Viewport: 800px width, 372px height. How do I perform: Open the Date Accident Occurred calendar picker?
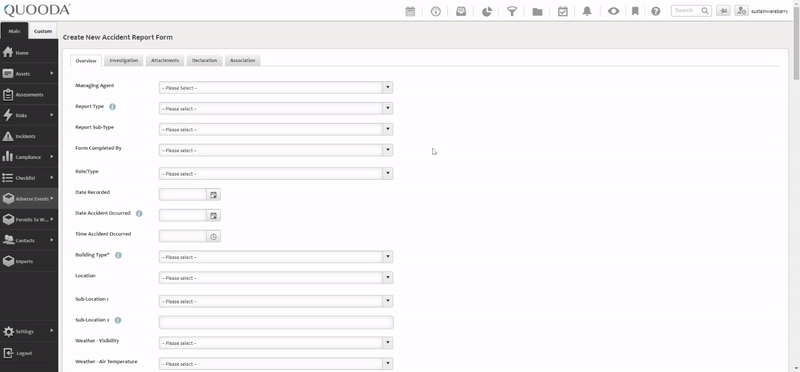(214, 215)
